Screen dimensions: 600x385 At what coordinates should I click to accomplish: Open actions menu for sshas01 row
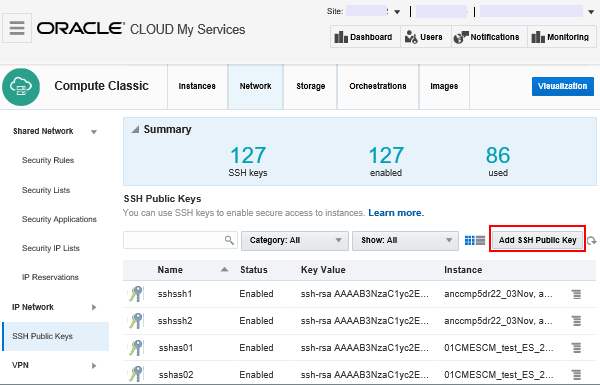[576, 347]
